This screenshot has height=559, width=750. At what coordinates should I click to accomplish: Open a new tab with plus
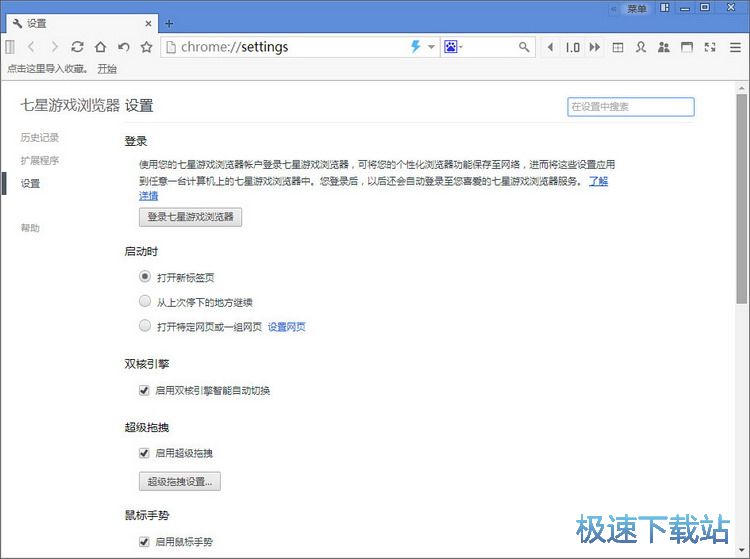click(x=169, y=23)
